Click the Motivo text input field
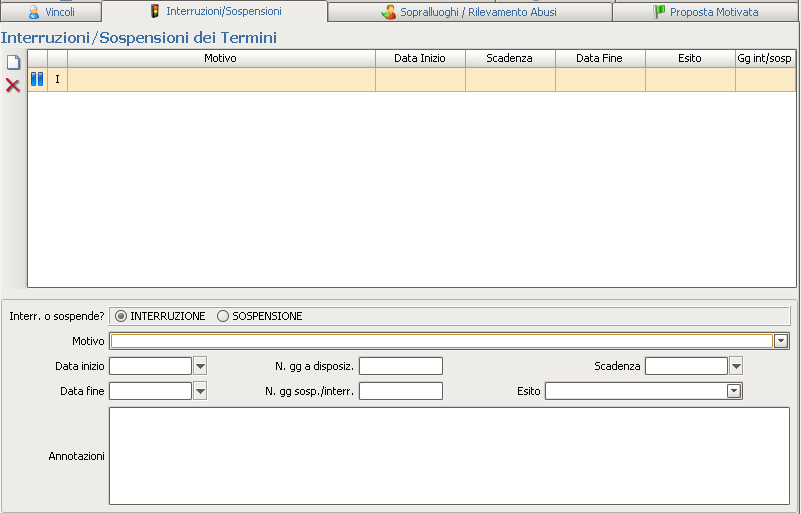The image size is (801, 514). point(441,341)
